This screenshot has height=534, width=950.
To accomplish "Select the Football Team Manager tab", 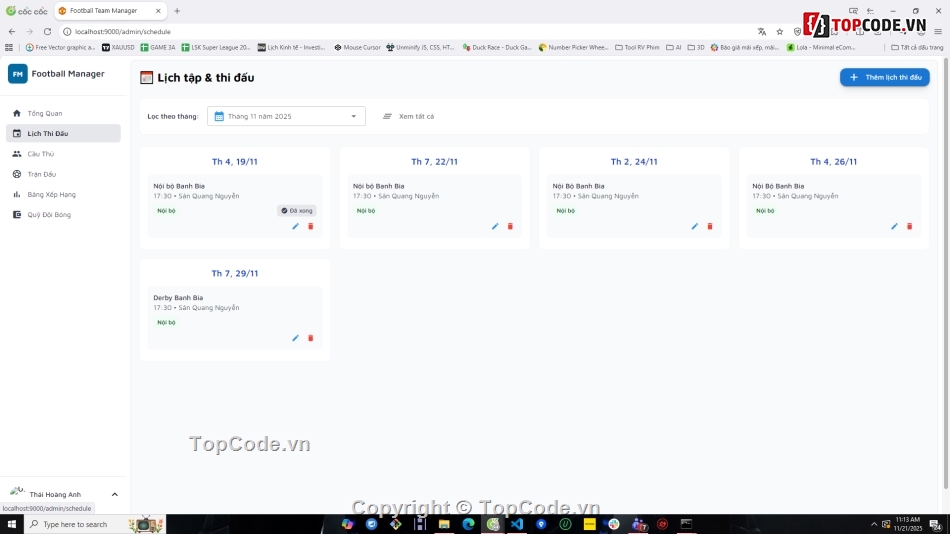I will (x=110, y=11).
